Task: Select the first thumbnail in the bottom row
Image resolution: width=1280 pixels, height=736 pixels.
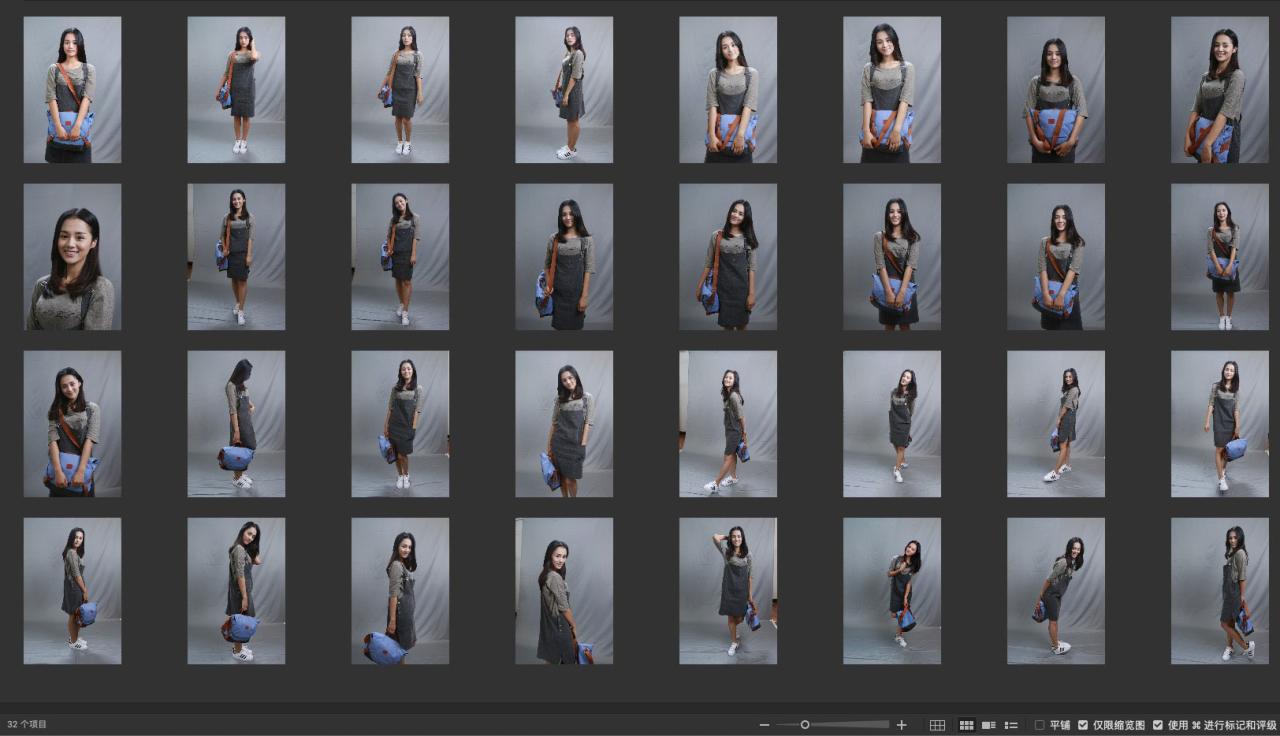Action: pyautogui.click(x=72, y=590)
